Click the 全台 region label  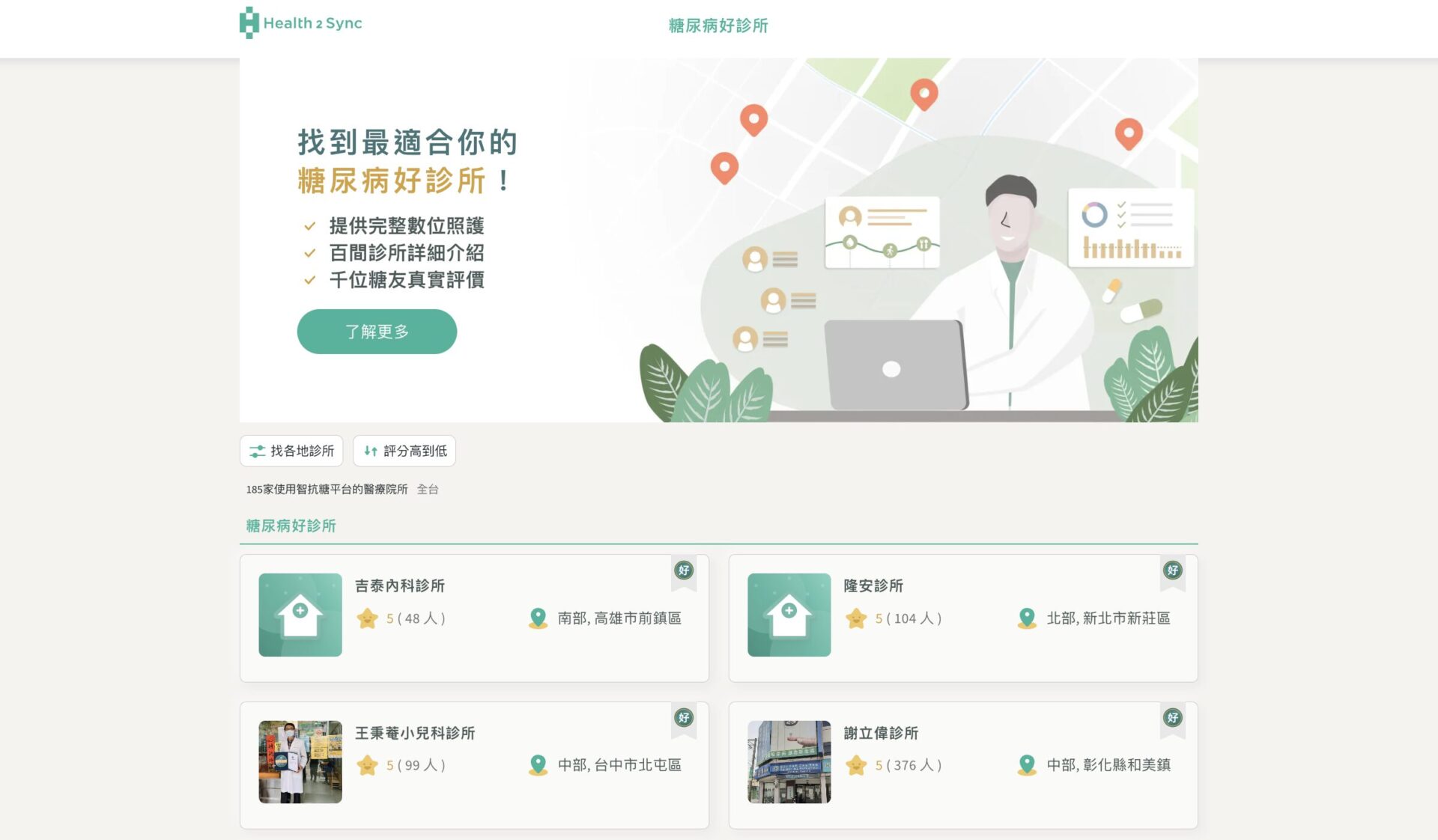pyautogui.click(x=428, y=489)
